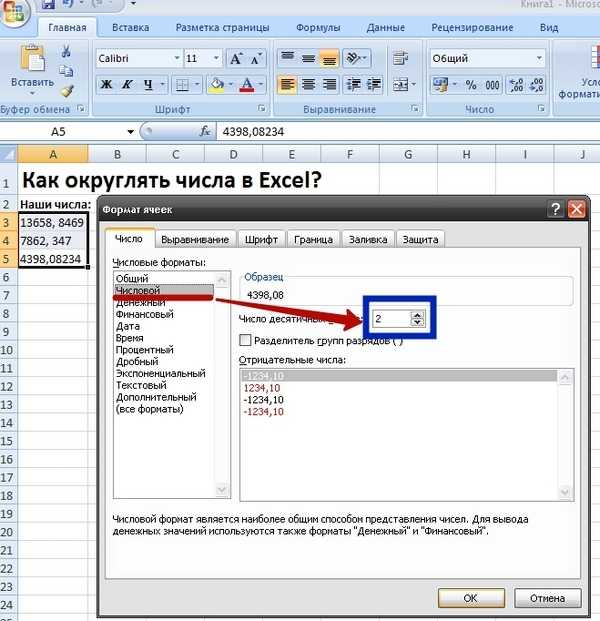Open Шрифт group dialog launcher

(x=261, y=108)
